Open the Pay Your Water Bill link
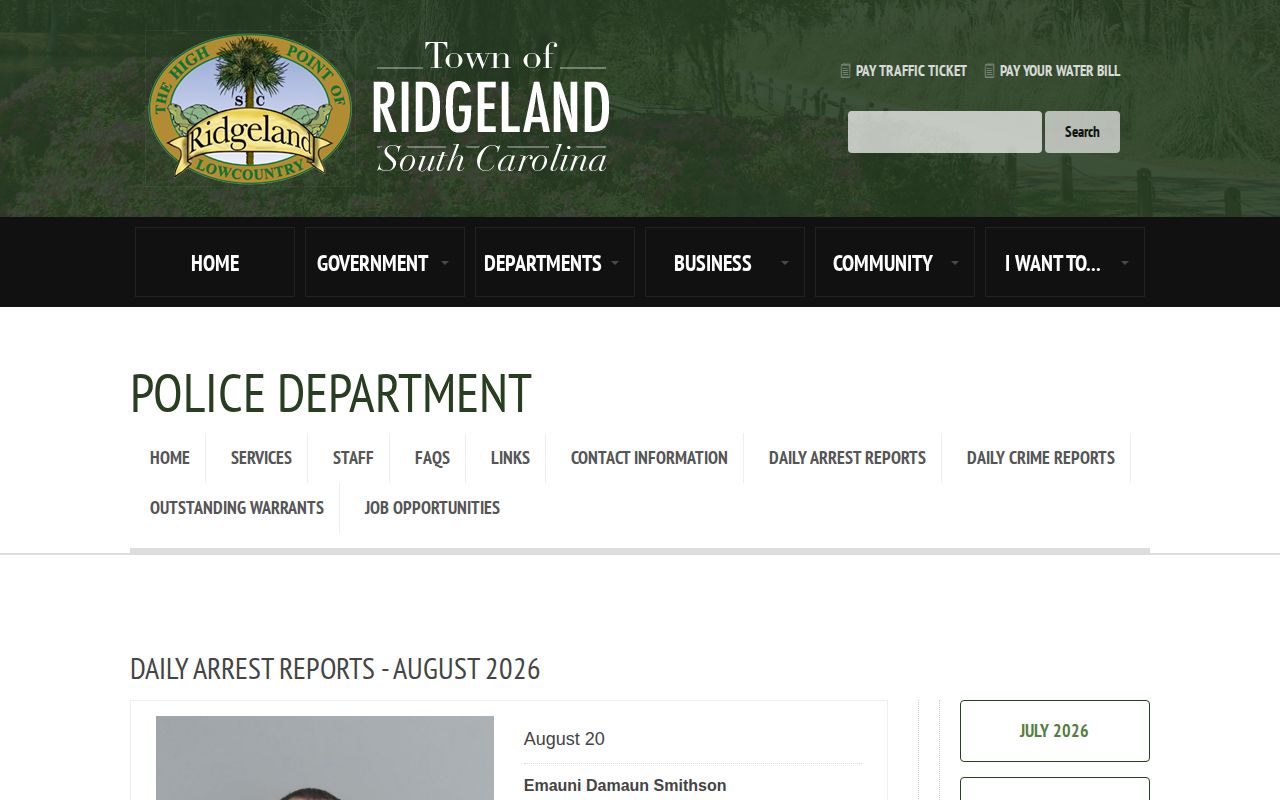This screenshot has width=1280, height=800. coord(1060,71)
